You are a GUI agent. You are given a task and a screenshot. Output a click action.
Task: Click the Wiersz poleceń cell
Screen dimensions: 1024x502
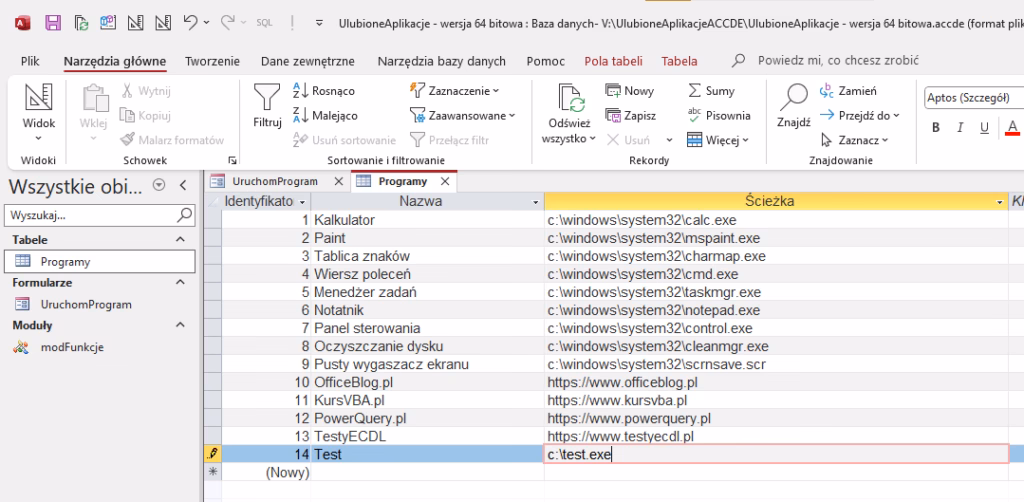point(428,274)
